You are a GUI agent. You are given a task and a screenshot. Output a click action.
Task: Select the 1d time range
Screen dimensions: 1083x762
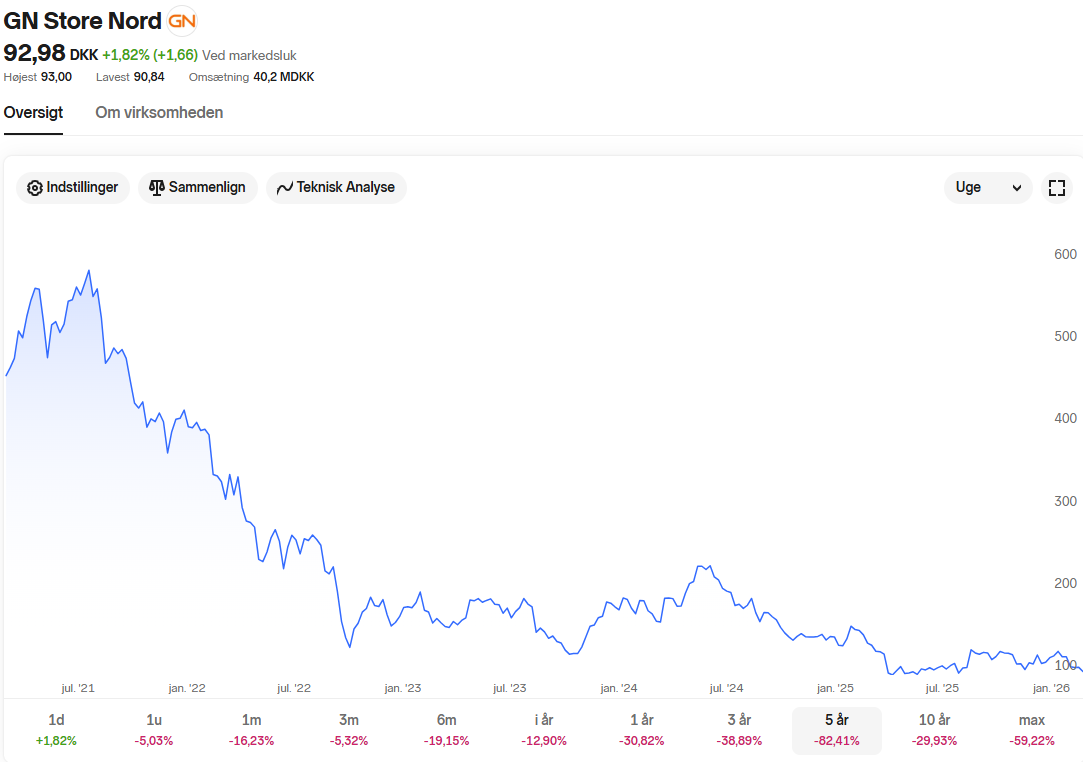pyautogui.click(x=56, y=730)
